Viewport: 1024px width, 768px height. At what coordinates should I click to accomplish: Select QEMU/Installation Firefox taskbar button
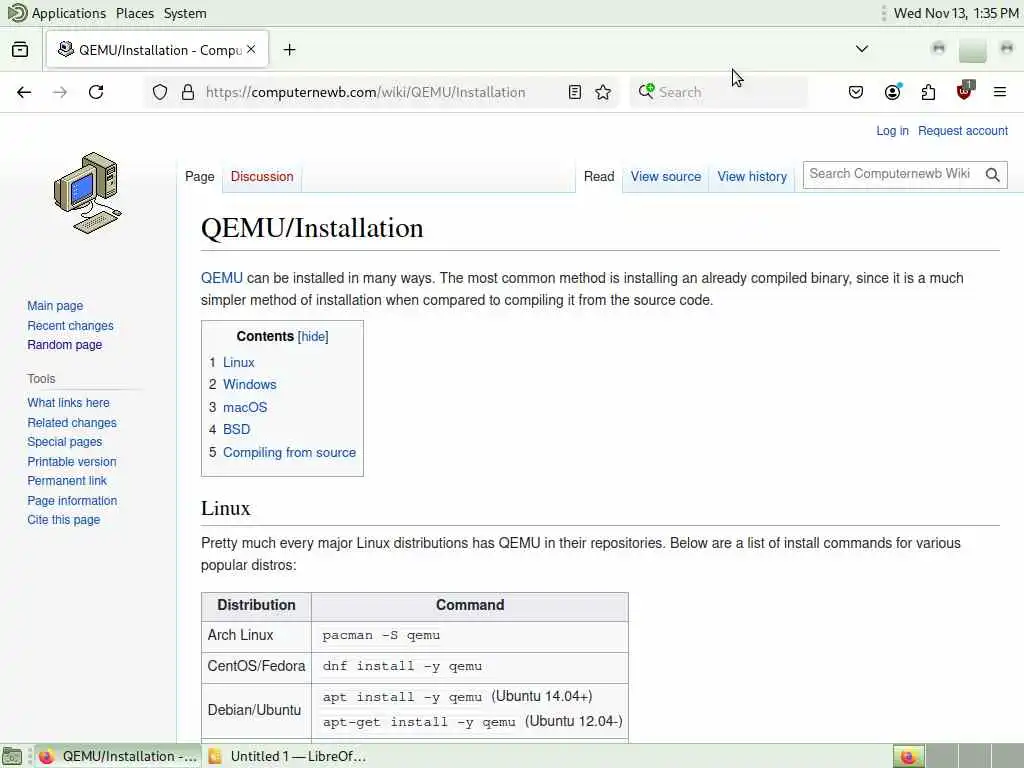coord(118,756)
